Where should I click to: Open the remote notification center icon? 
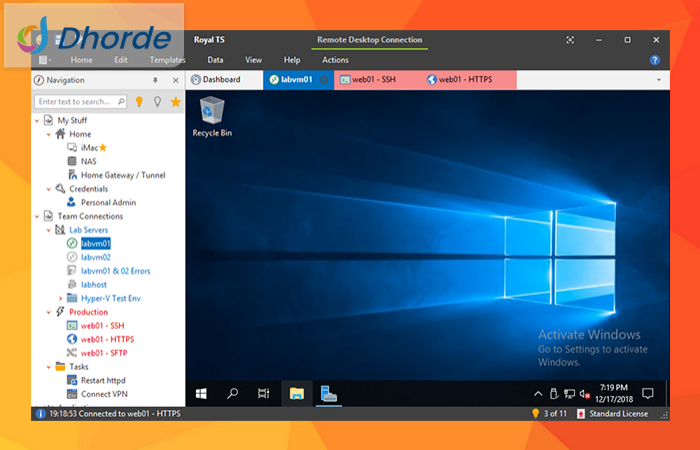point(648,394)
